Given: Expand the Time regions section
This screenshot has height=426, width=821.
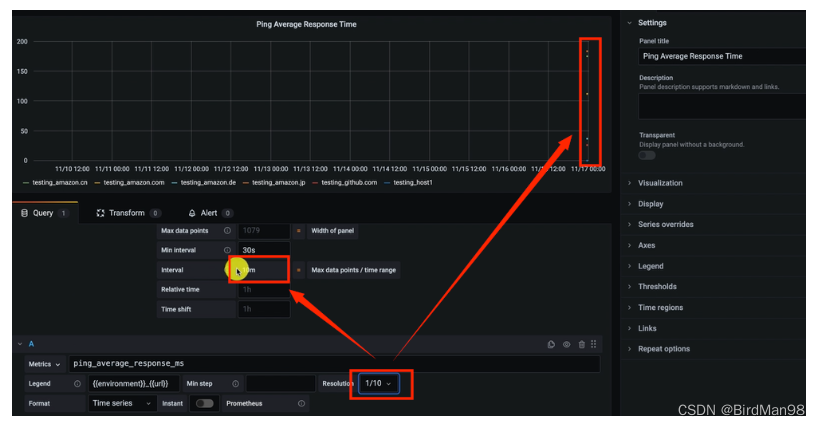Looking at the screenshot, I should [x=660, y=308].
